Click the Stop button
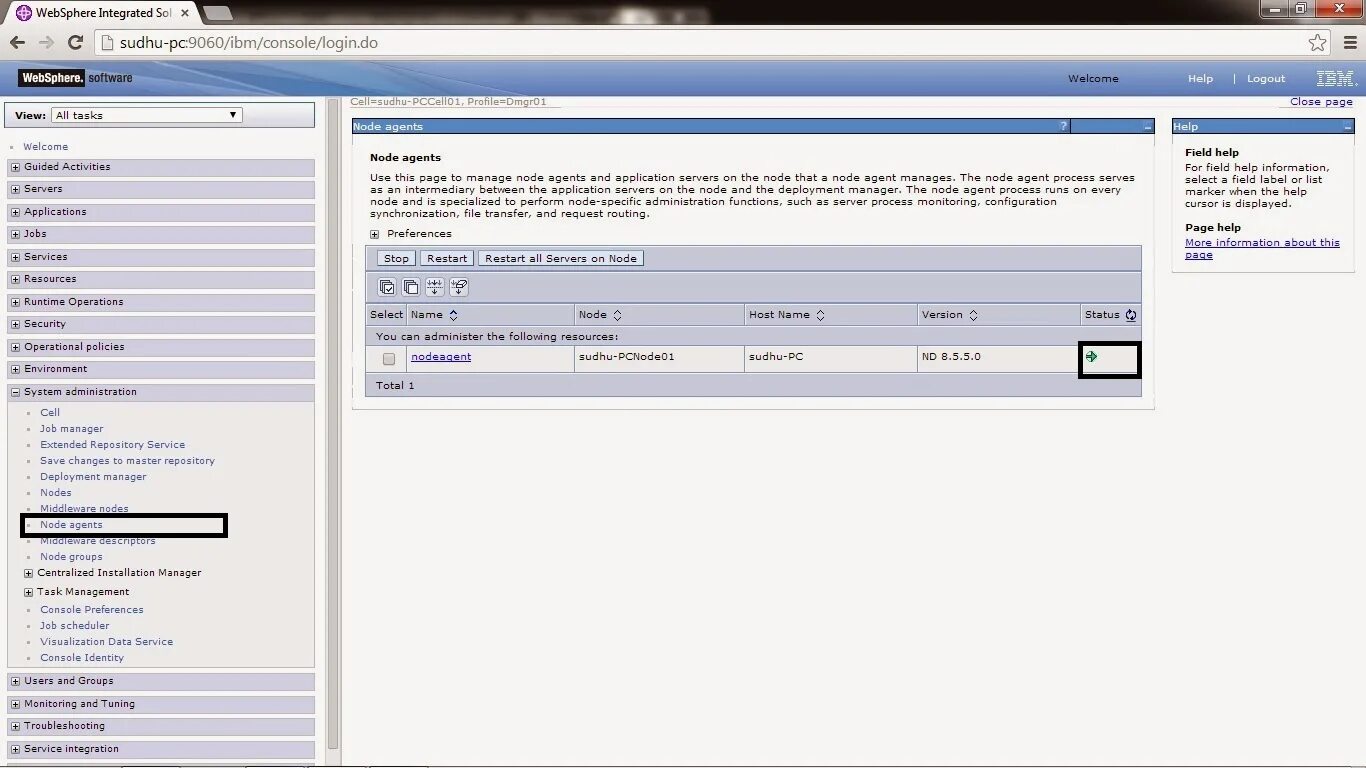Viewport: 1366px width, 768px height. click(396, 258)
